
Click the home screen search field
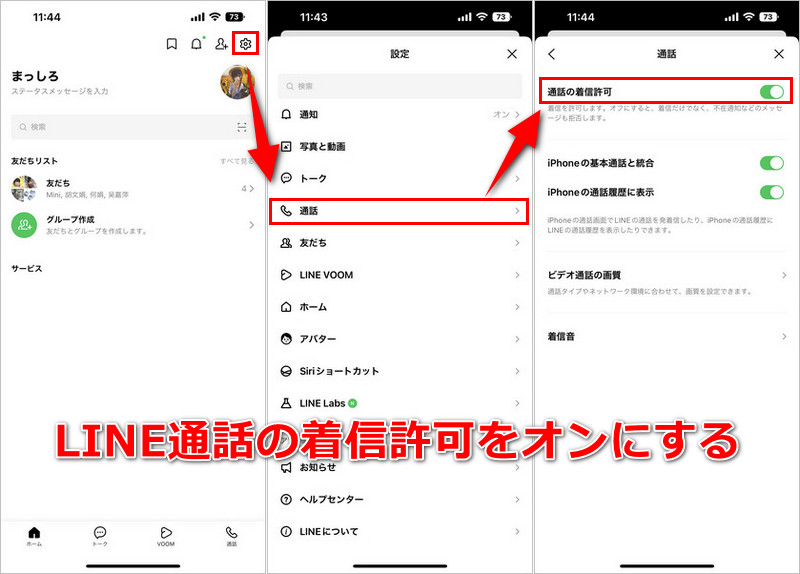pyautogui.click(x=133, y=127)
